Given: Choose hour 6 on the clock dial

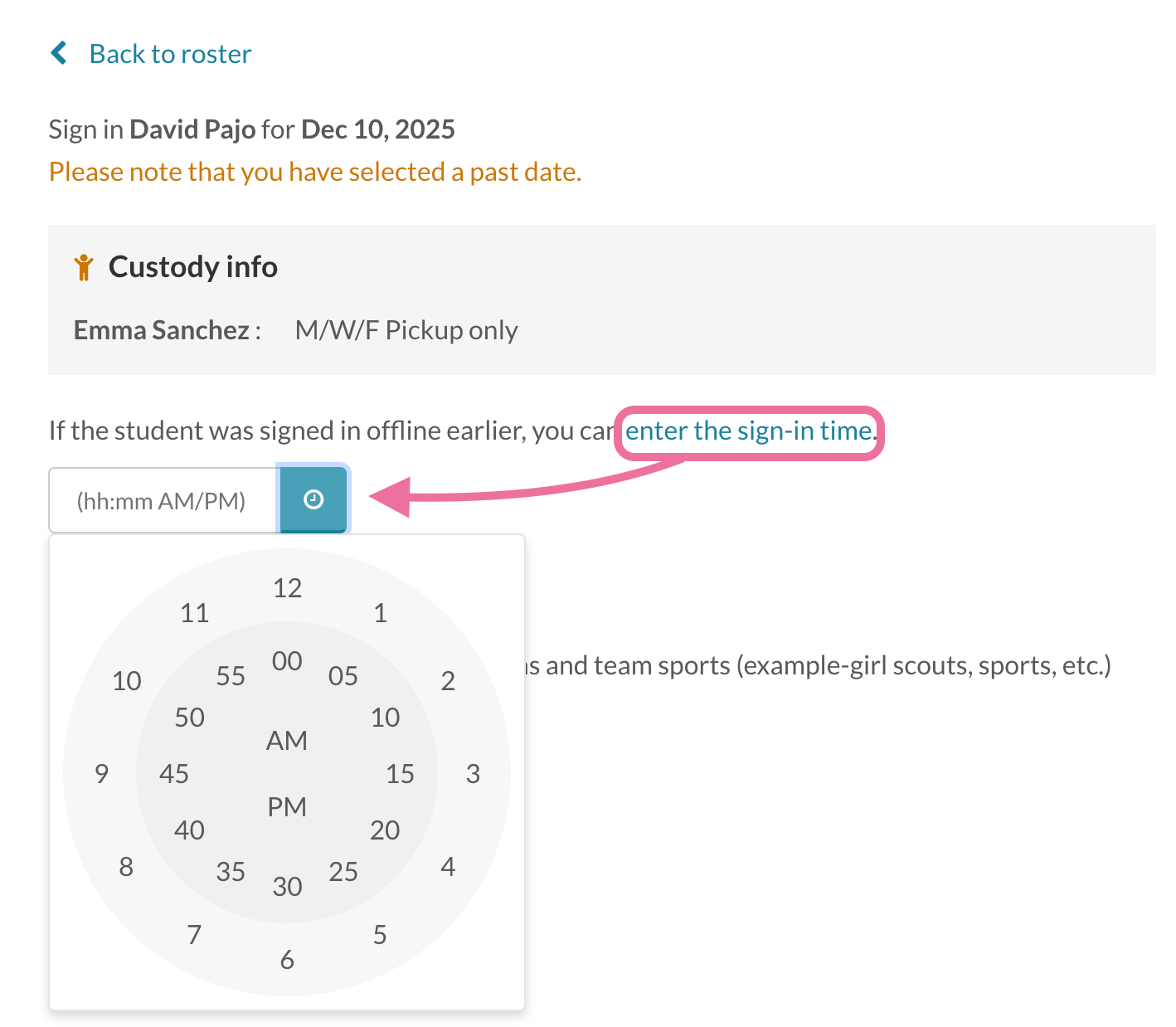Looking at the screenshot, I should click(x=287, y=960).
